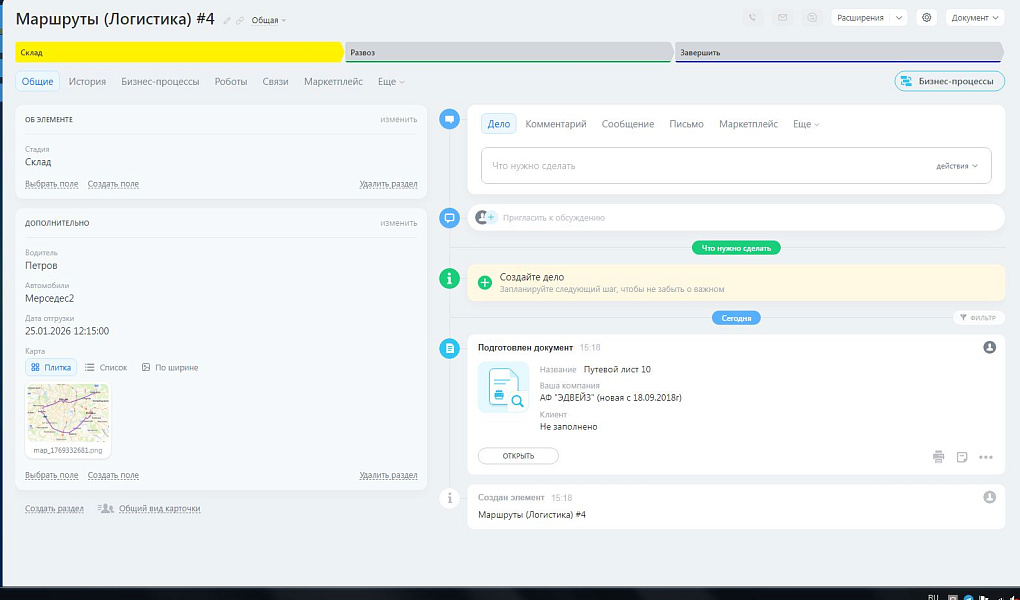Select the Развоз stage in progress bar

tap(508, 52)
